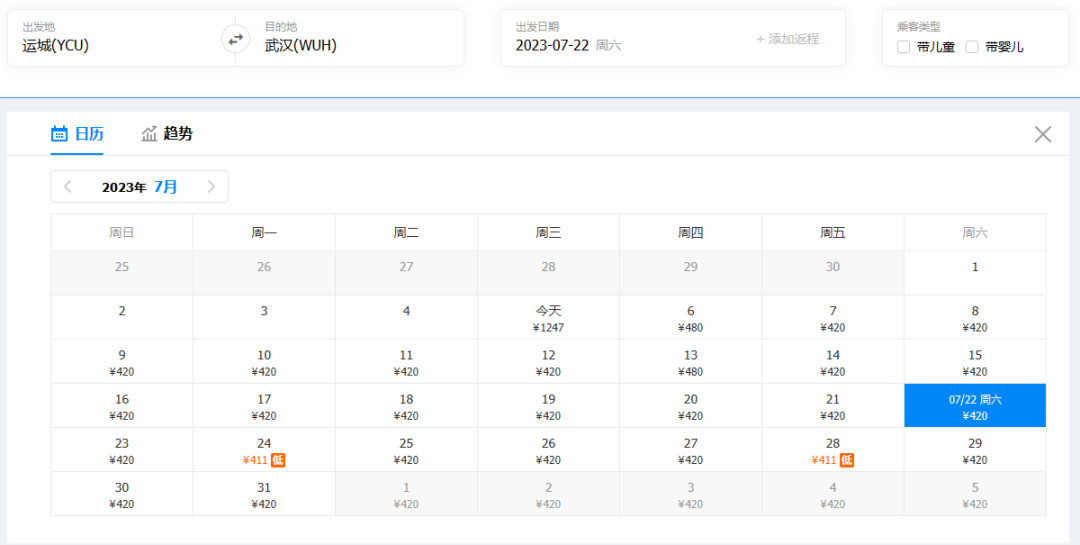Enable the 带婴儿 checkbox

coord(972,47)
